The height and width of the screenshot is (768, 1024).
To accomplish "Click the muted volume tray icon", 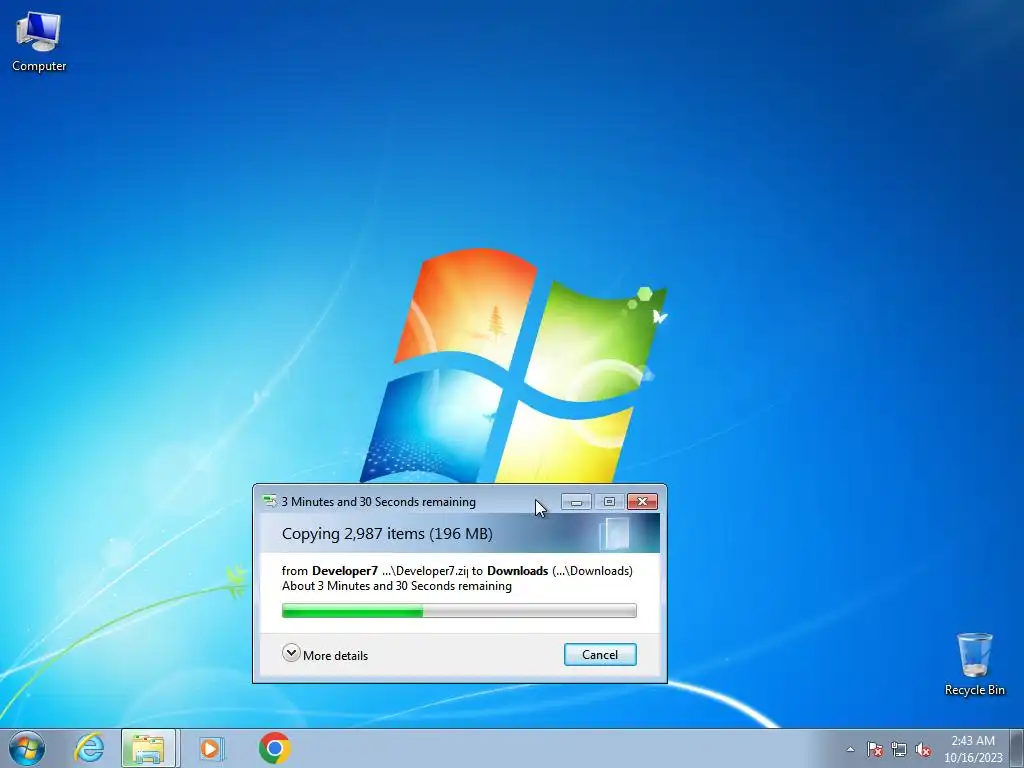I will pyautogui.click(x=923, y=749).
